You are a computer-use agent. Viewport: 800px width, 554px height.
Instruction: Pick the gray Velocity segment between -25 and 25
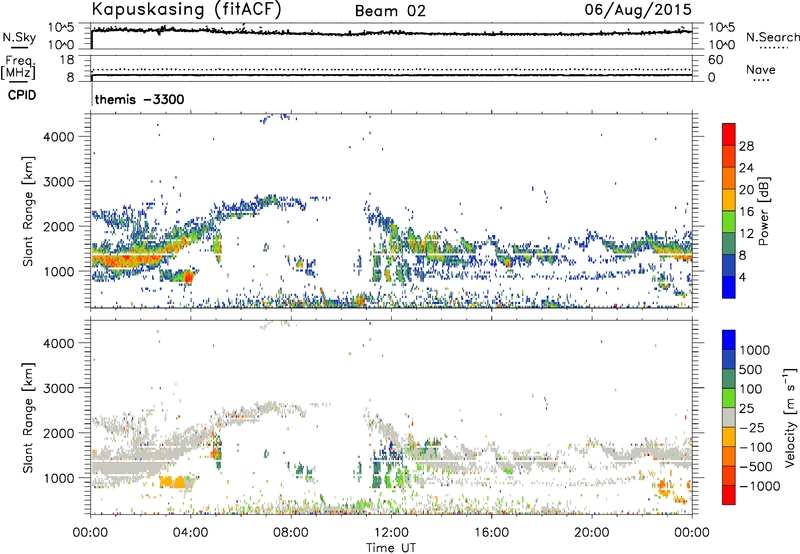(x=729, y=418)
